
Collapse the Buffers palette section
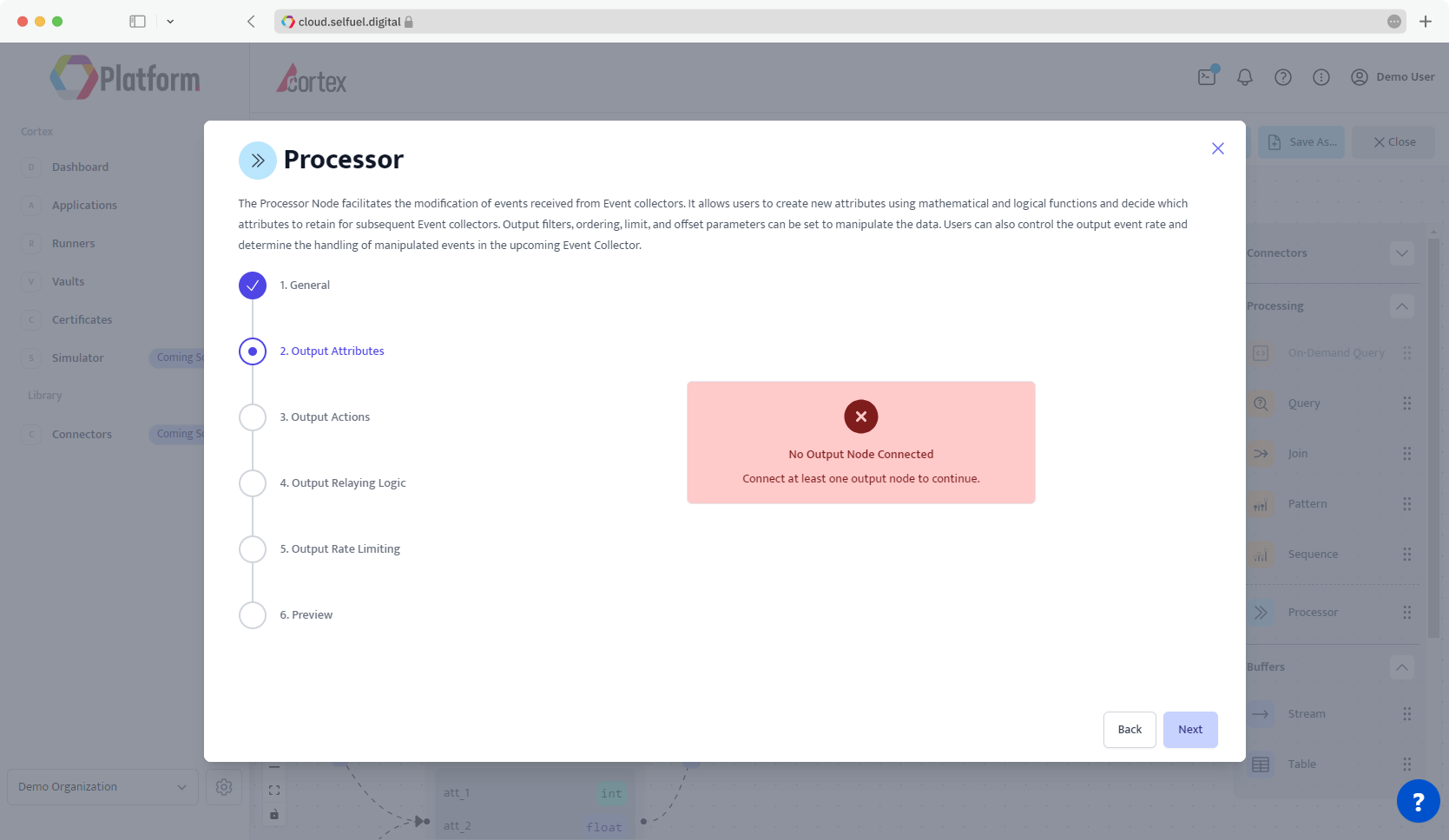(x=1402, y=667)
